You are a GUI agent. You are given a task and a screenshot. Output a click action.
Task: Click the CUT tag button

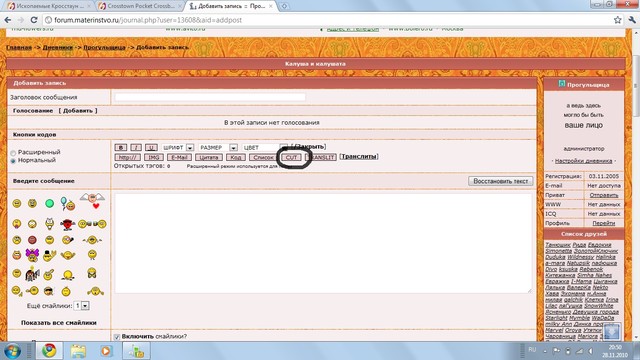point(291,157)
